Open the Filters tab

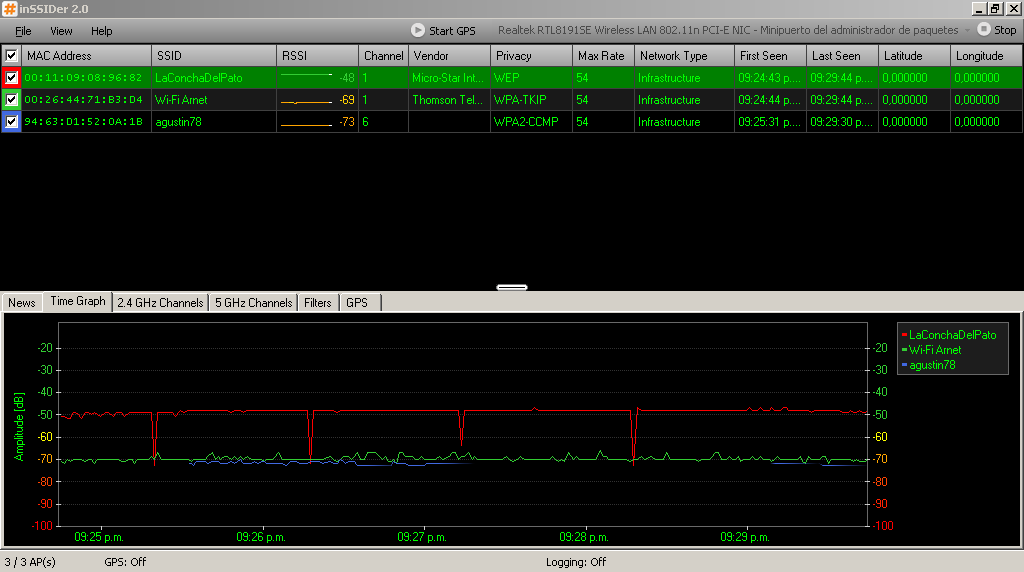[x=318, y=302]
